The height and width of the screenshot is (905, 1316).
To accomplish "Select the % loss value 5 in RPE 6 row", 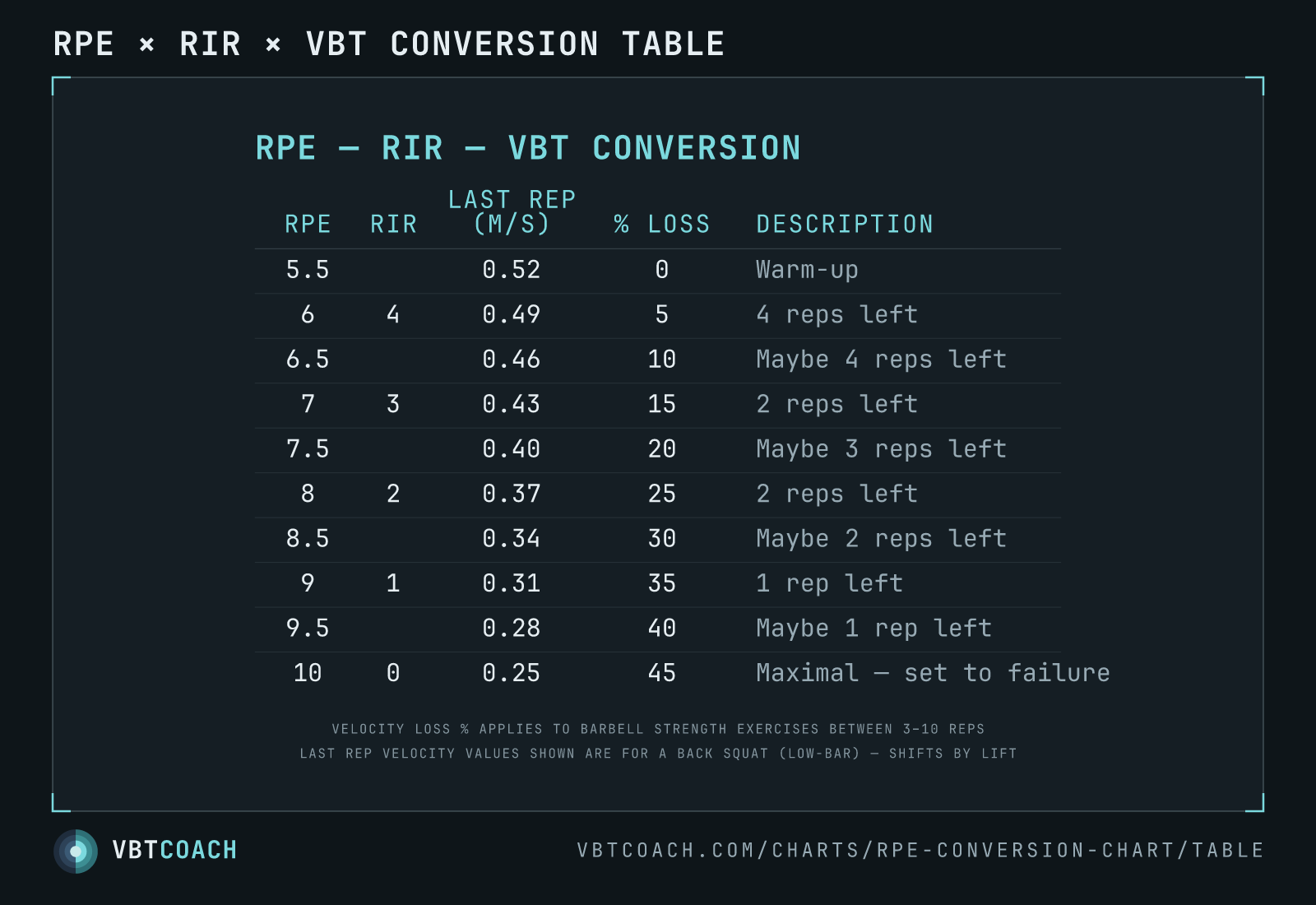I will point(662,314).
